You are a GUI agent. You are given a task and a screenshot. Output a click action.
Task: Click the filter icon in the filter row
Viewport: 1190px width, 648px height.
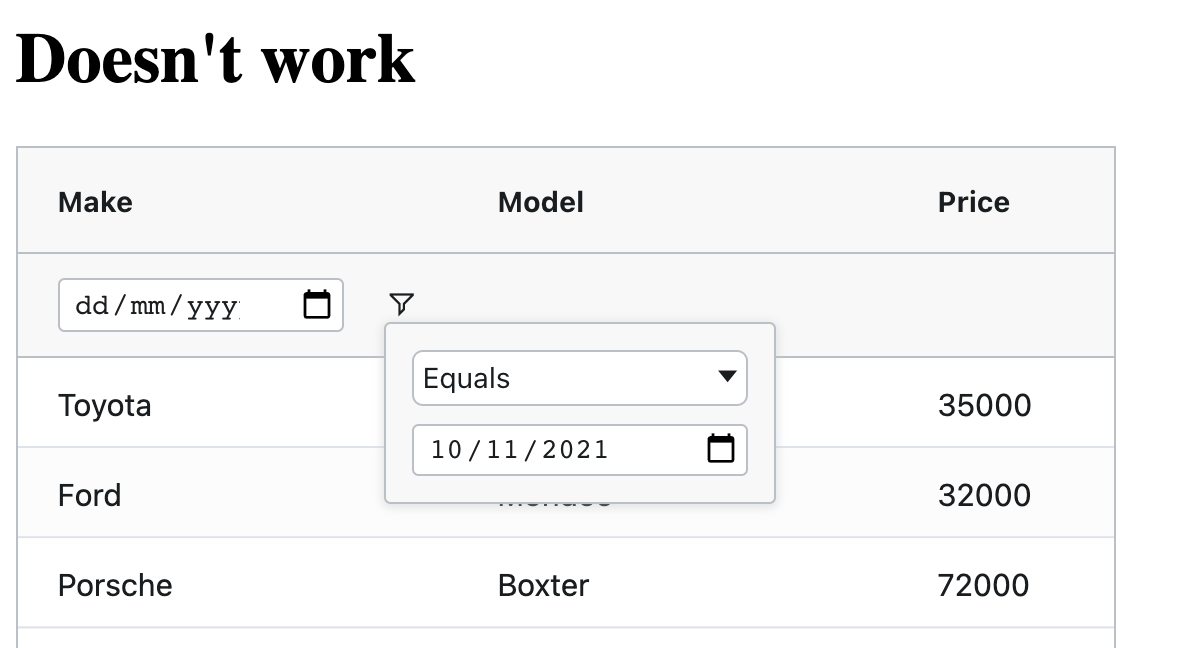401,303
